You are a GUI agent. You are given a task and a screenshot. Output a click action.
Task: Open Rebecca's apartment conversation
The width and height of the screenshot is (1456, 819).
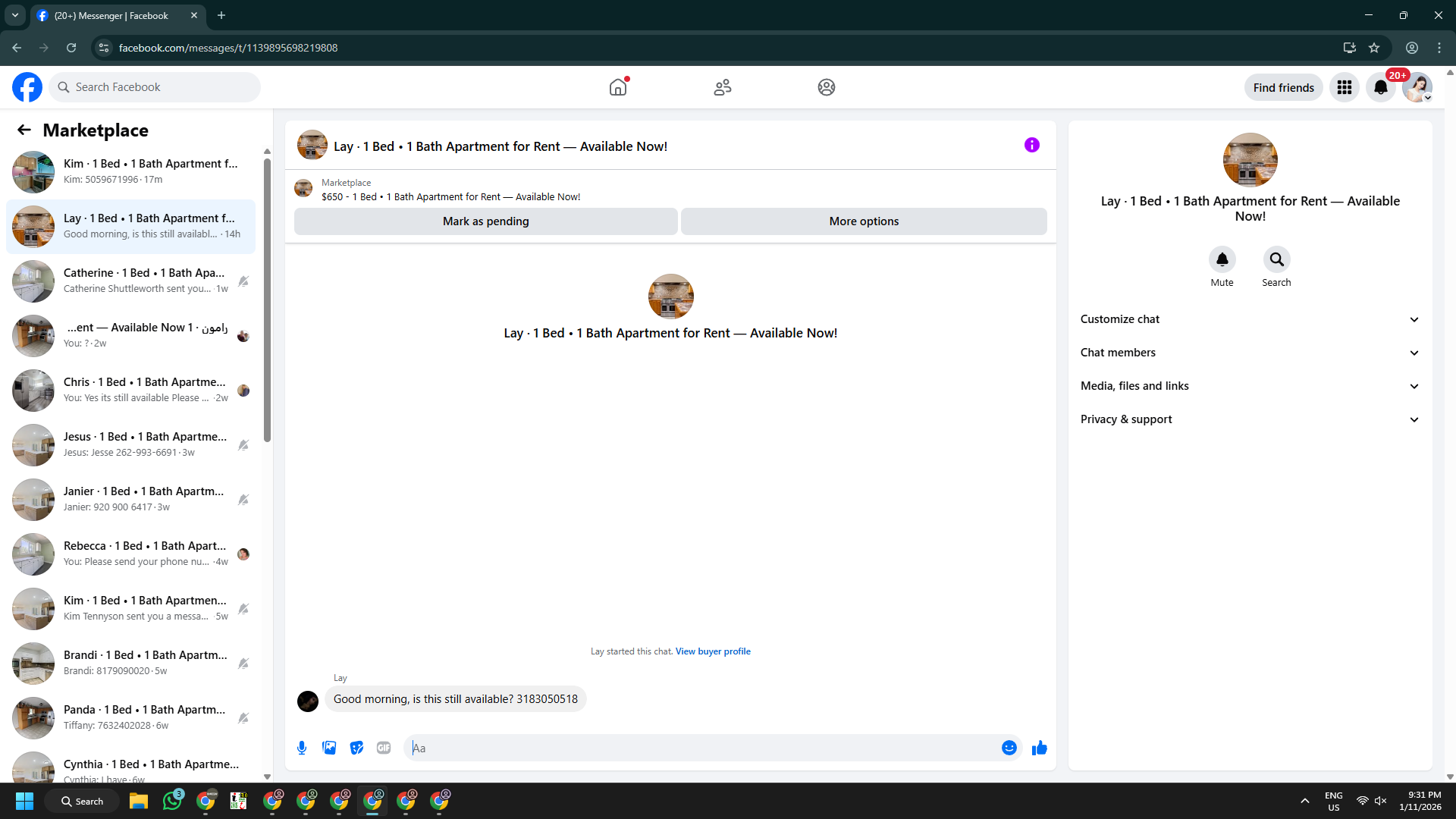(x=130, y=554)
